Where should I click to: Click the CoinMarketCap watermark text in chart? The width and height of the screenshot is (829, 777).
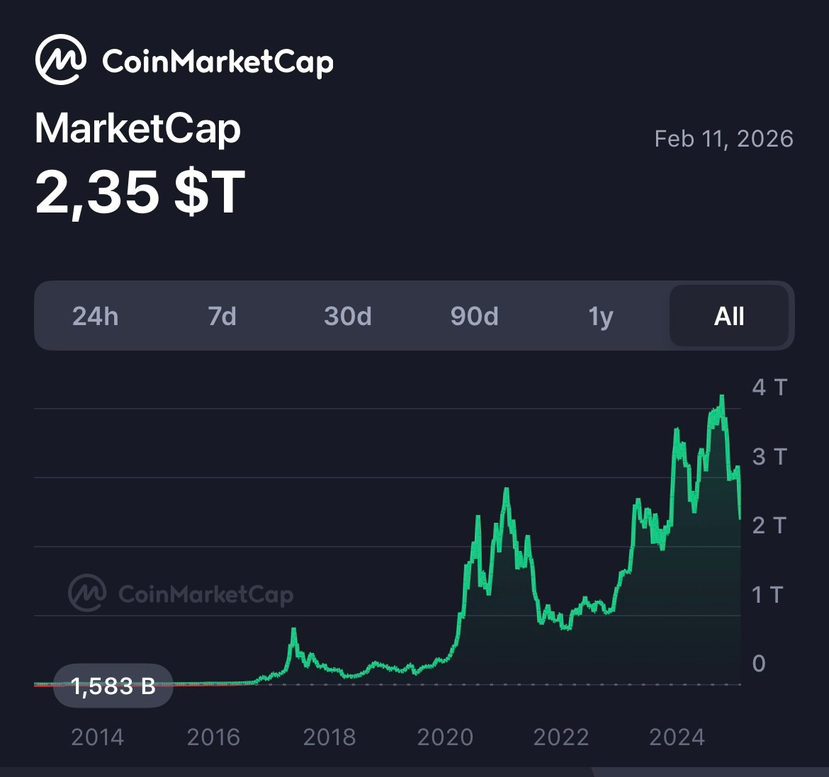(205, 594)
